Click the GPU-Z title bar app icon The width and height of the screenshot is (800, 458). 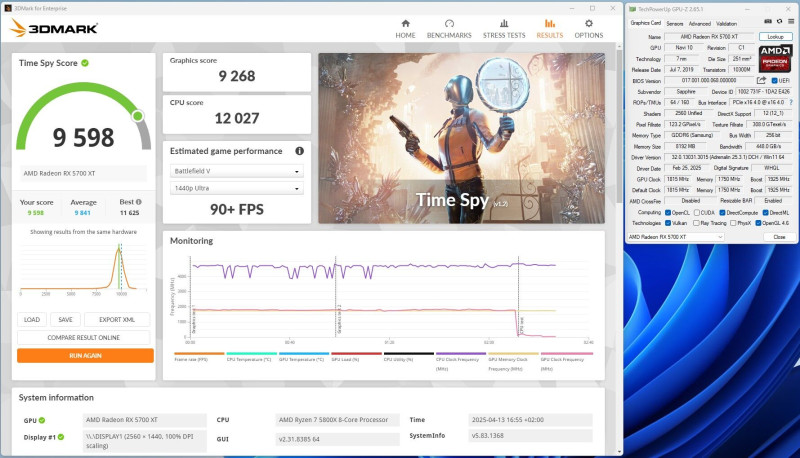(x=632, y=9)
